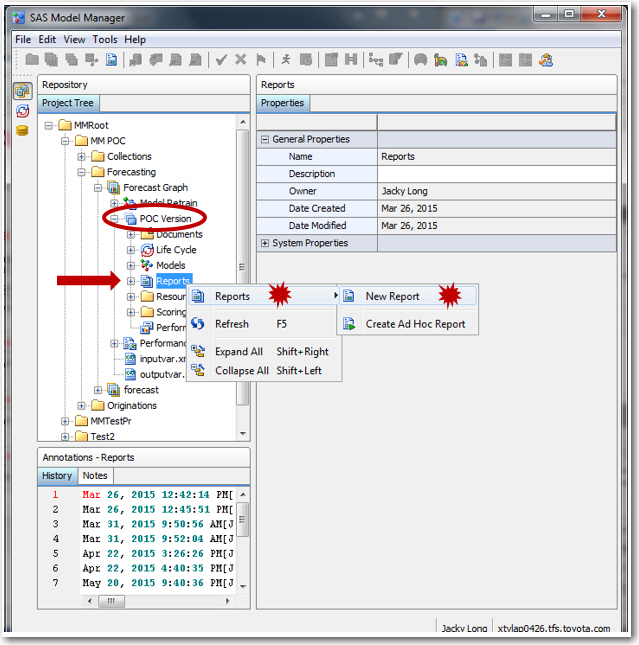
Task: Open the Edit menu
Action: pyautogui.click(x=47, y=39)
